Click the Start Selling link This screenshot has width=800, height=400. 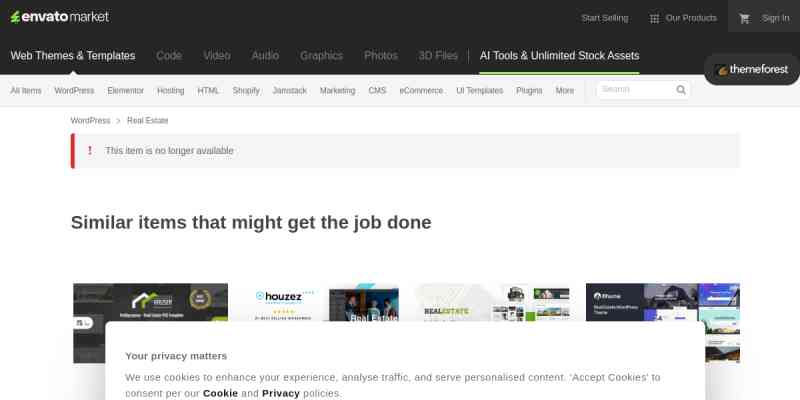(604, 18)
